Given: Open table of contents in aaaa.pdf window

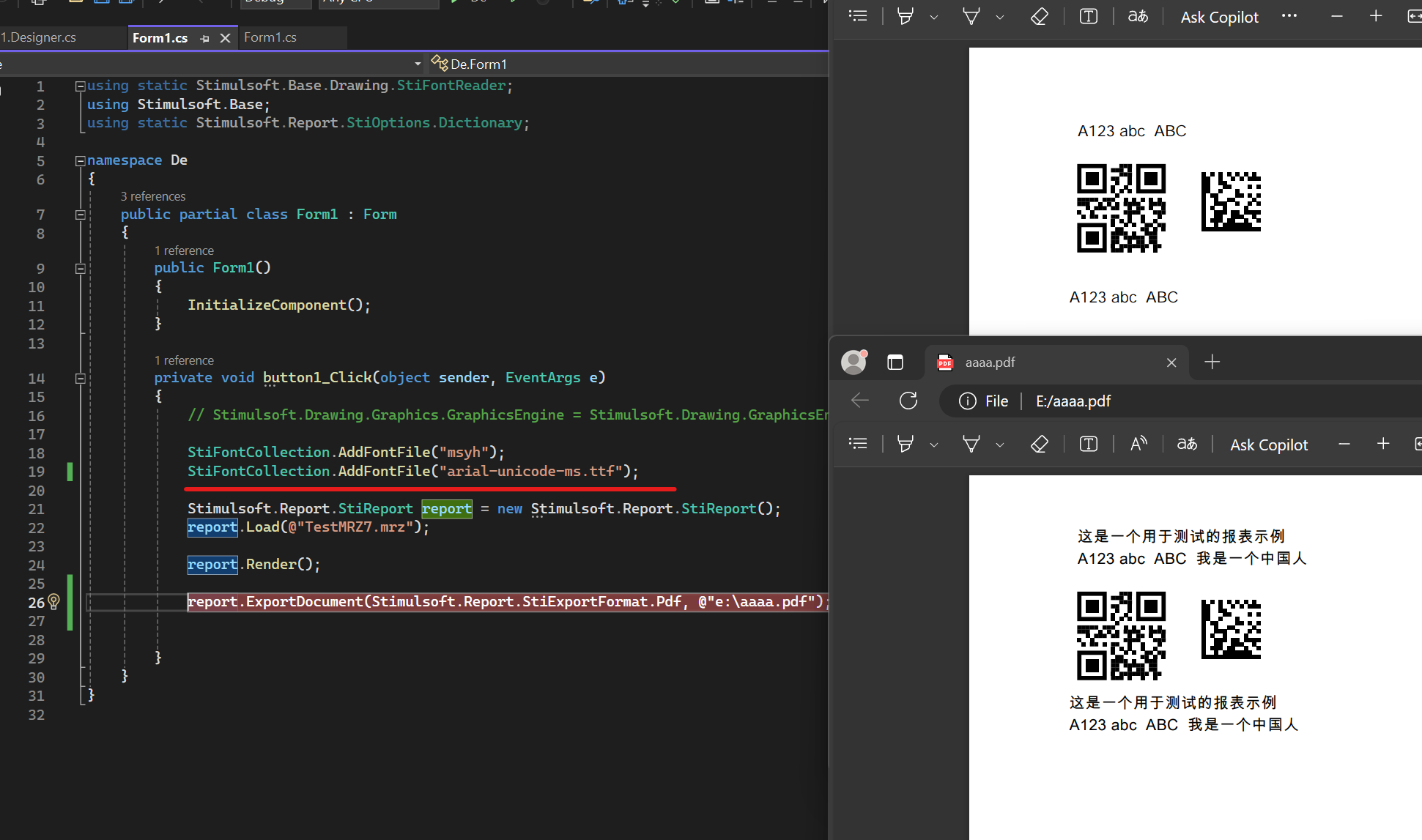Looking at the screenshot, I should 858,444.
